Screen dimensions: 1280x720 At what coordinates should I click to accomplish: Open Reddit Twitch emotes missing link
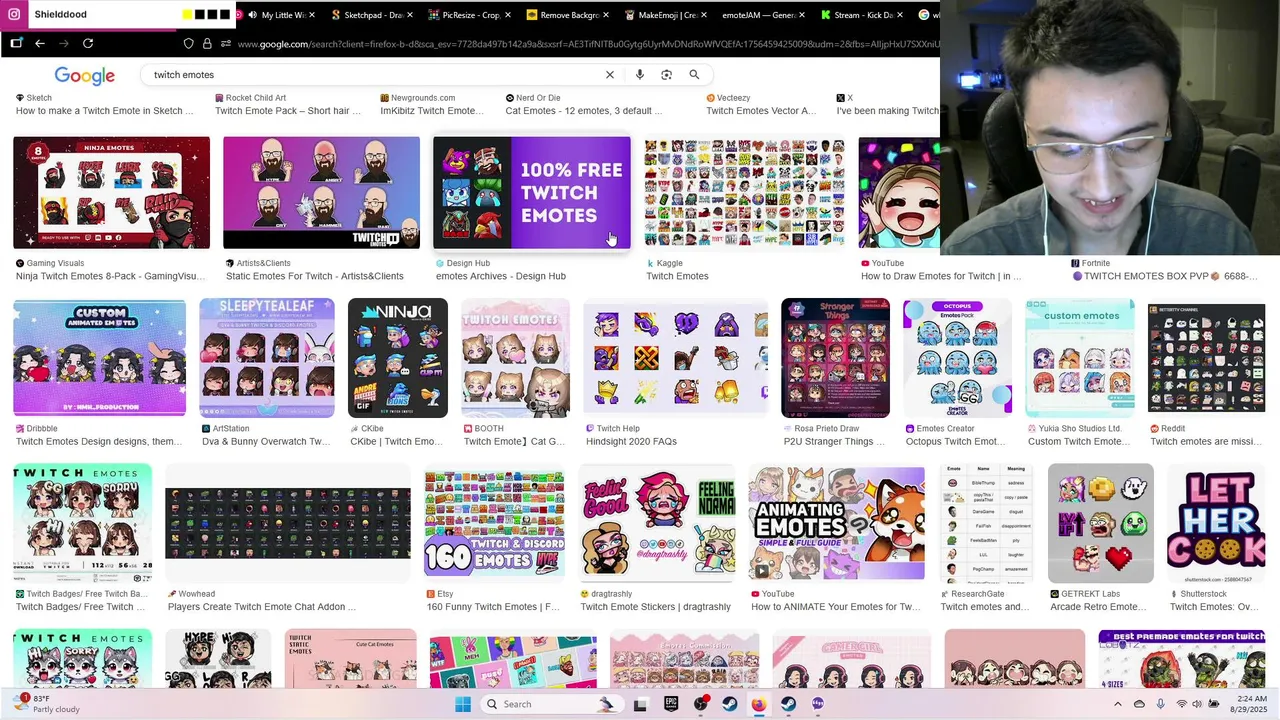[x=1205, y=441]
